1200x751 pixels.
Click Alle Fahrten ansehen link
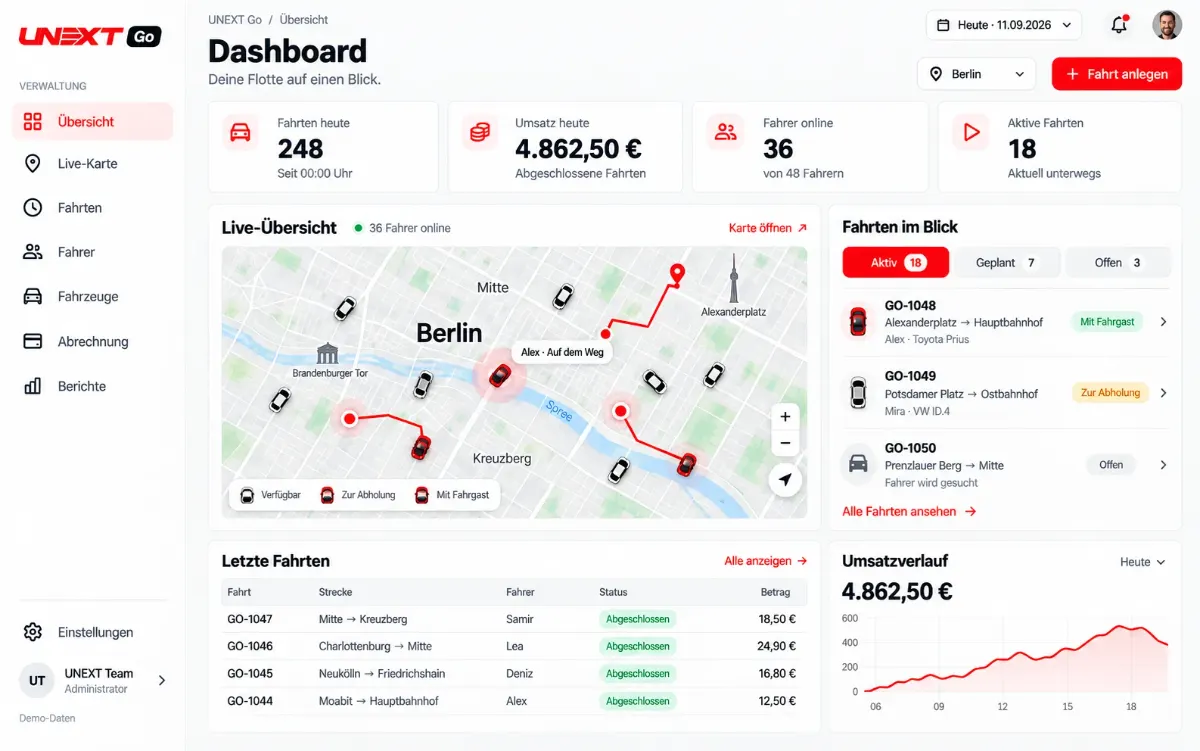pos(909,511)
